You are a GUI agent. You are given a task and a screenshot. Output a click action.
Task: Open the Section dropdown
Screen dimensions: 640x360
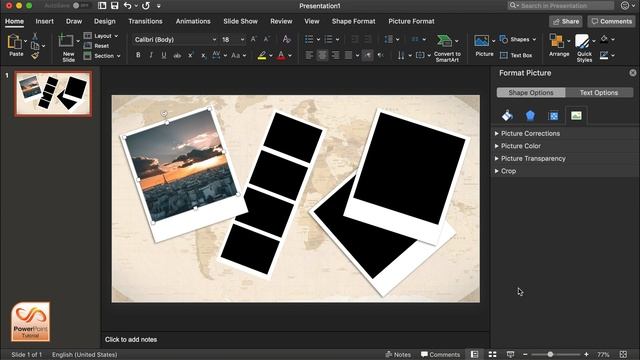click(102, 56)
